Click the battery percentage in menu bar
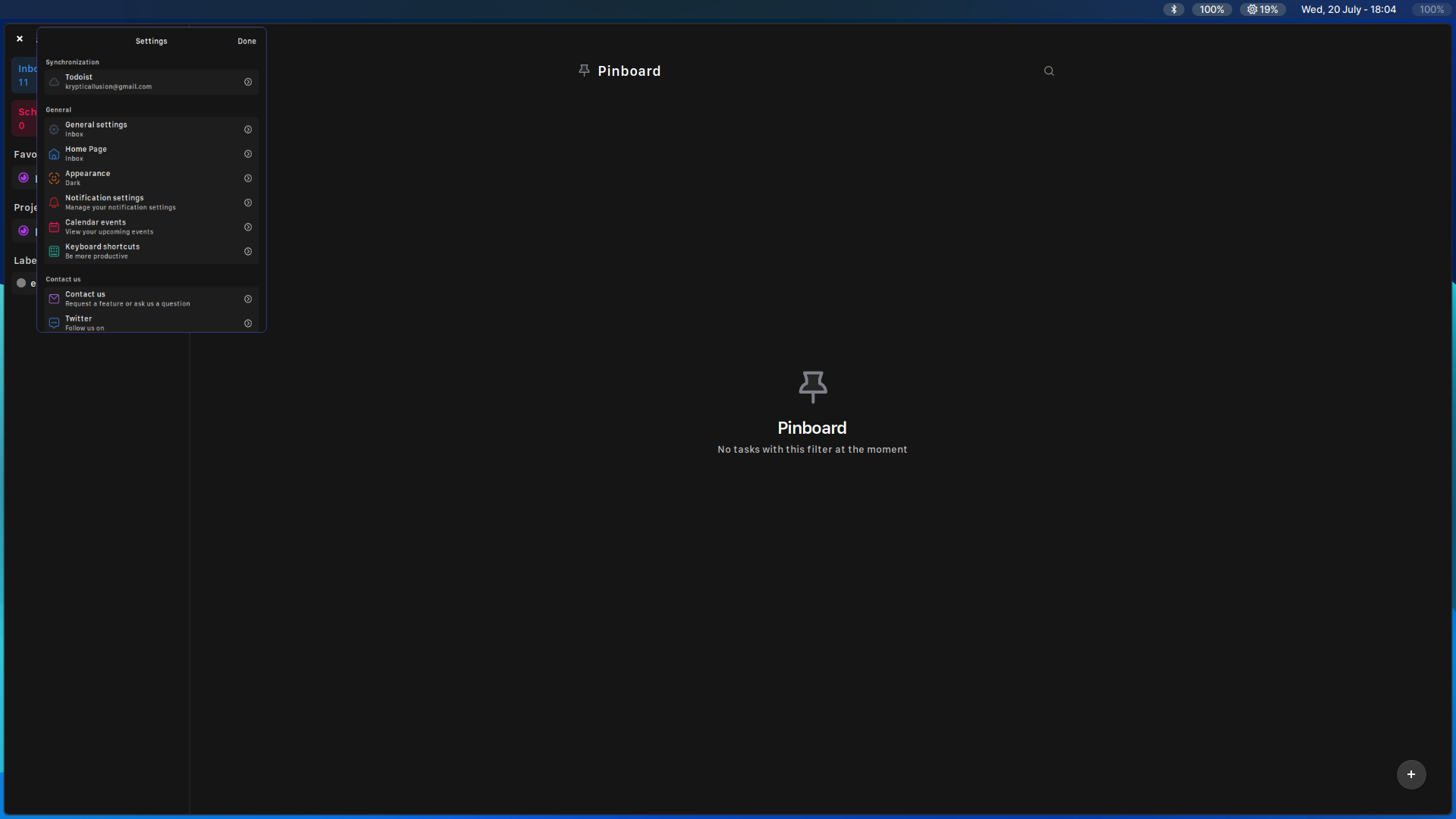 click(1211, 9)
